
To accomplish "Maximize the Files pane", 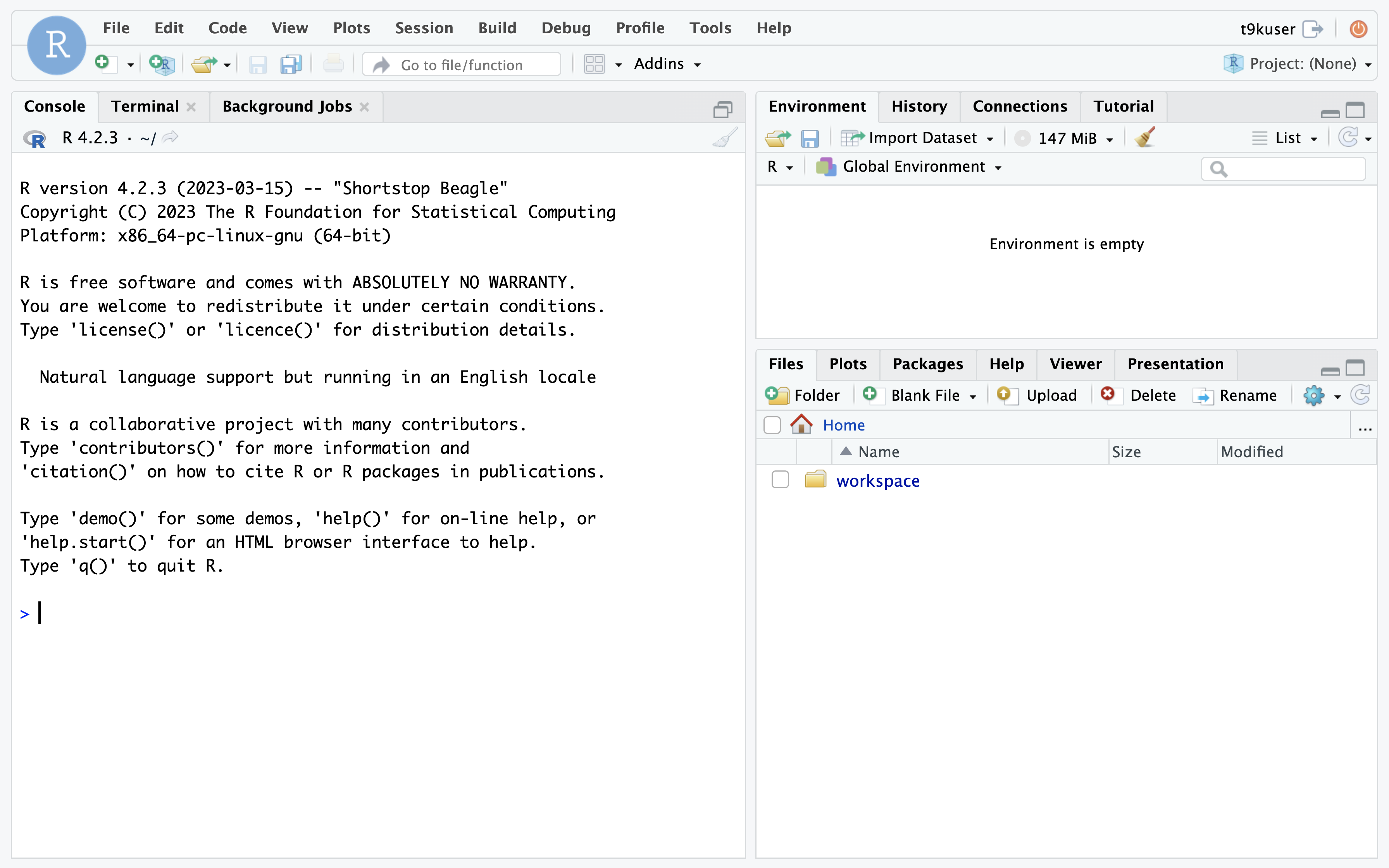I will (x=1355, y=367).
